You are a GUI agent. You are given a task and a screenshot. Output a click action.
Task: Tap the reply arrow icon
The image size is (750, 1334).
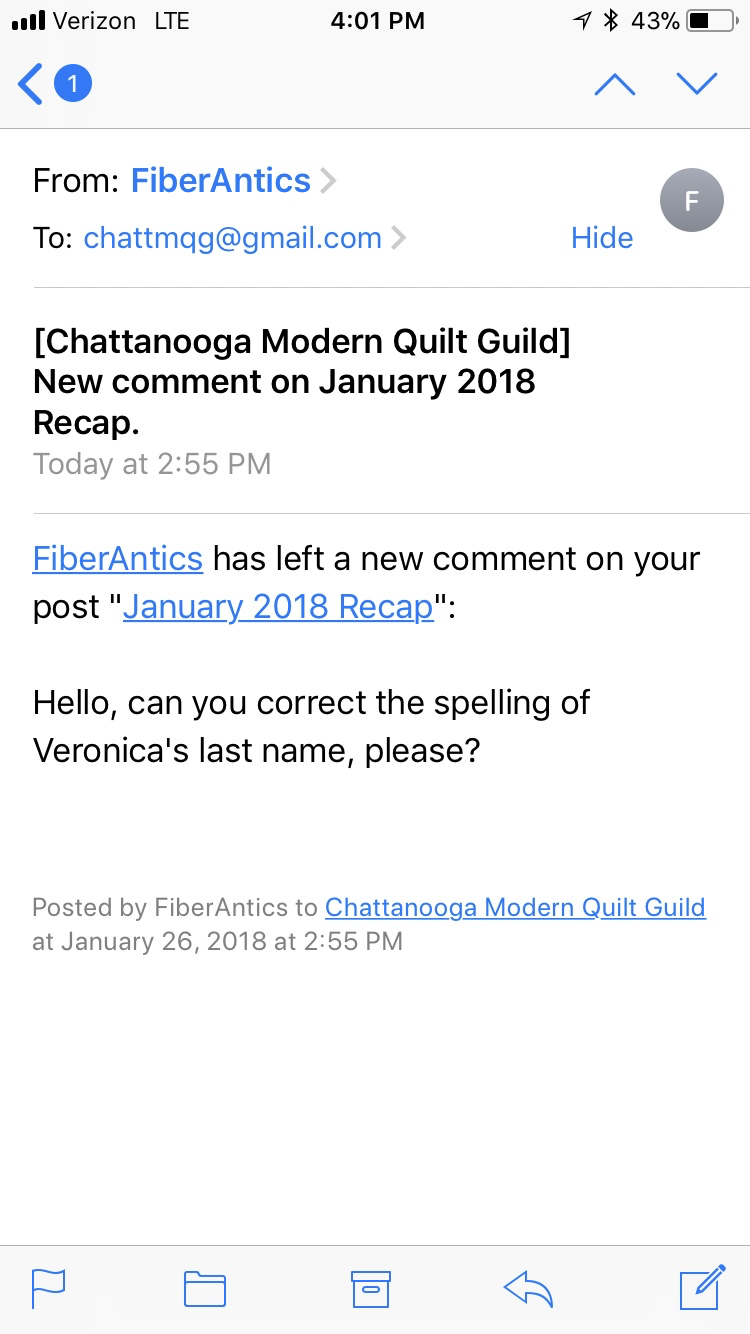coord(529,1288)
